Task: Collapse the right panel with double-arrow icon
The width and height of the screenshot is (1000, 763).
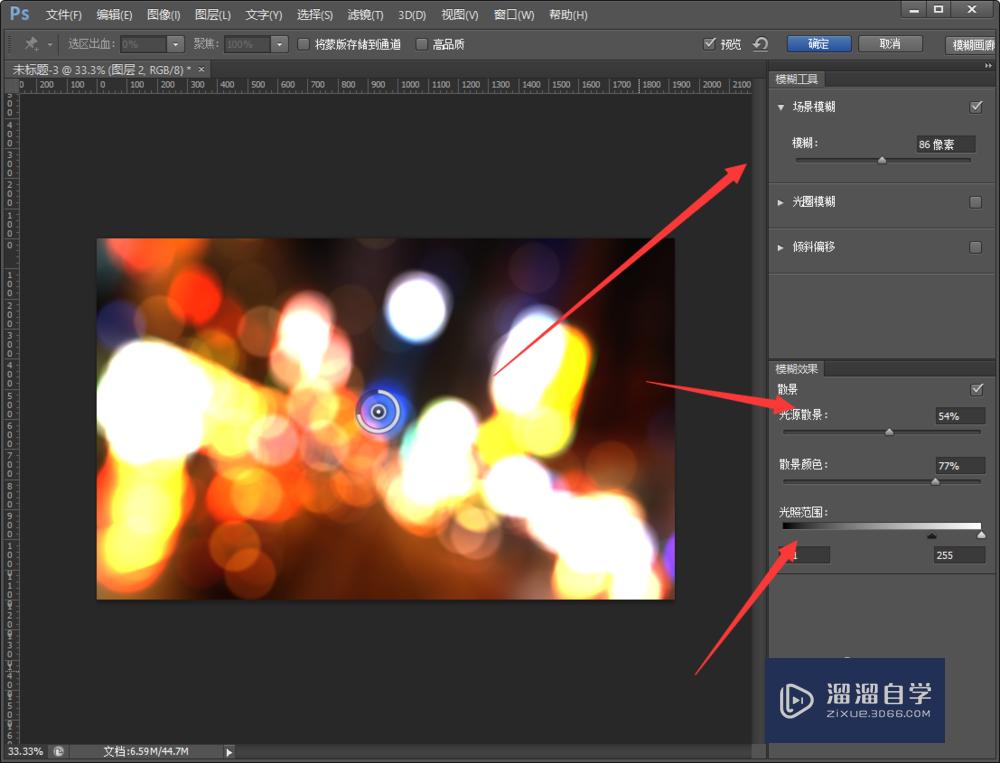Action: 988,66
